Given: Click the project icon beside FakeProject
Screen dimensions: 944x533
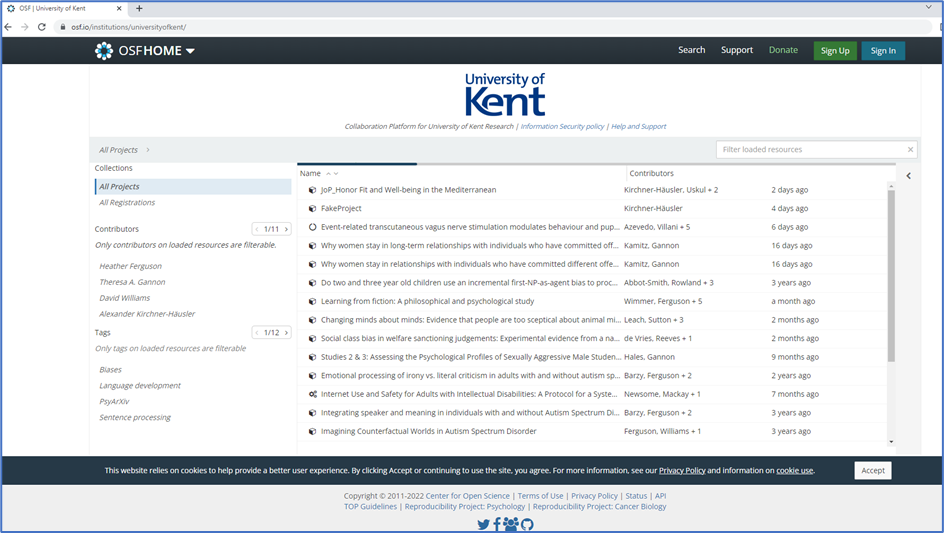Looking at the screenshot, I should (313, 209).
